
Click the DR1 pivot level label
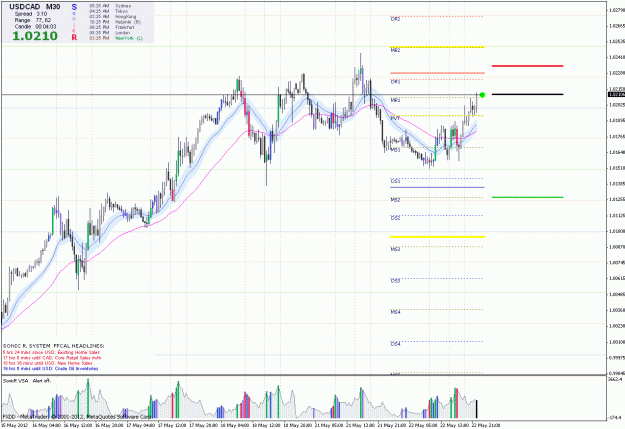(395, 82)
